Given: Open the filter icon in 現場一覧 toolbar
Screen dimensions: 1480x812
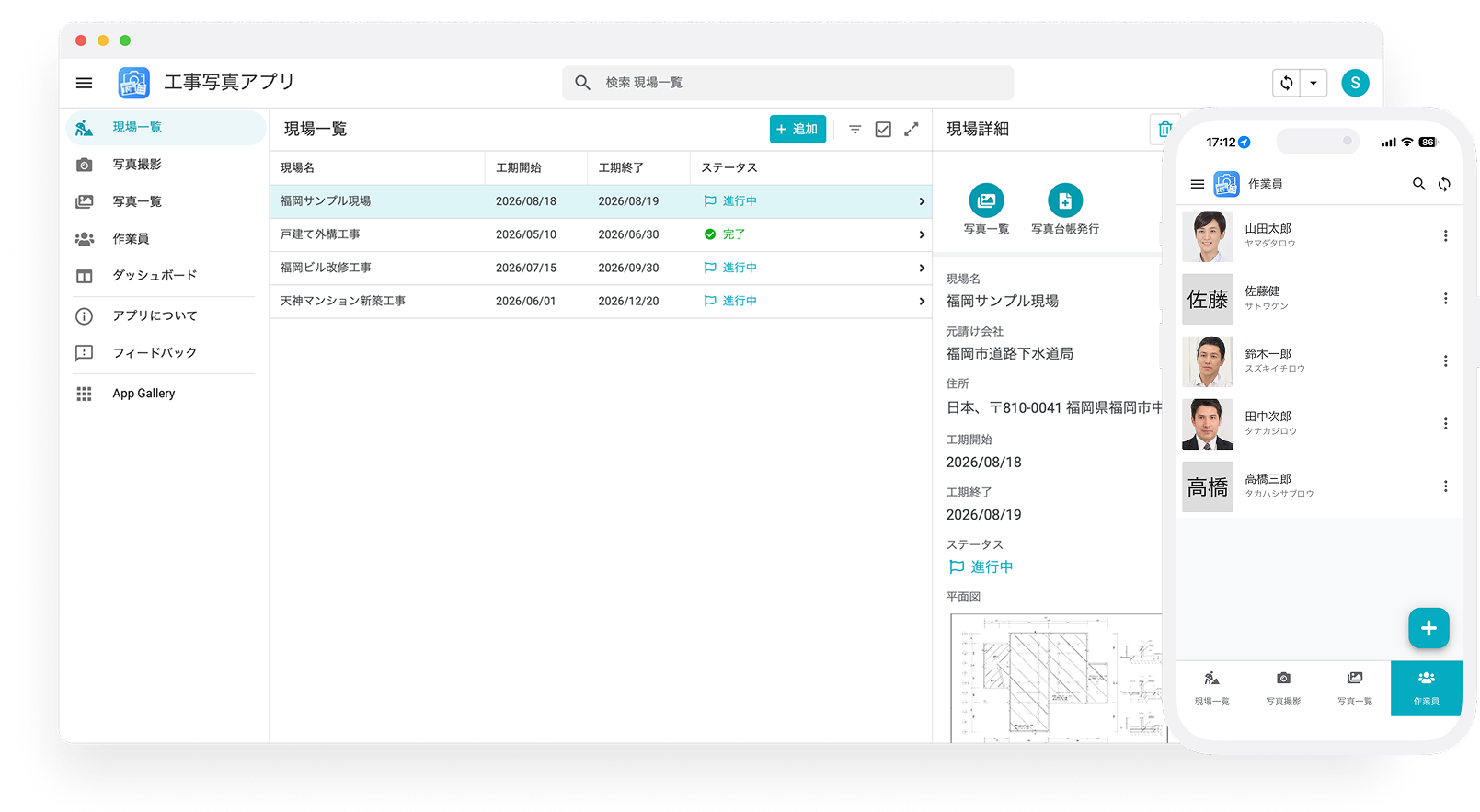Looking at the screenshot, I should [855, 130].
